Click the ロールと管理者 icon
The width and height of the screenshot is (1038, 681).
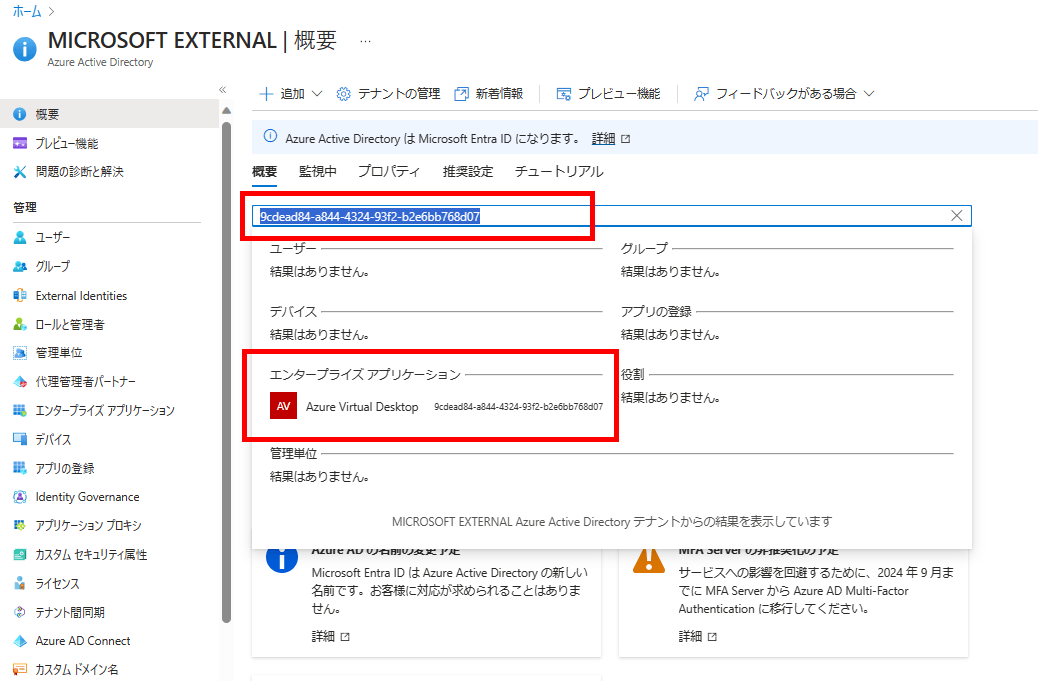[x=20, y=324]
